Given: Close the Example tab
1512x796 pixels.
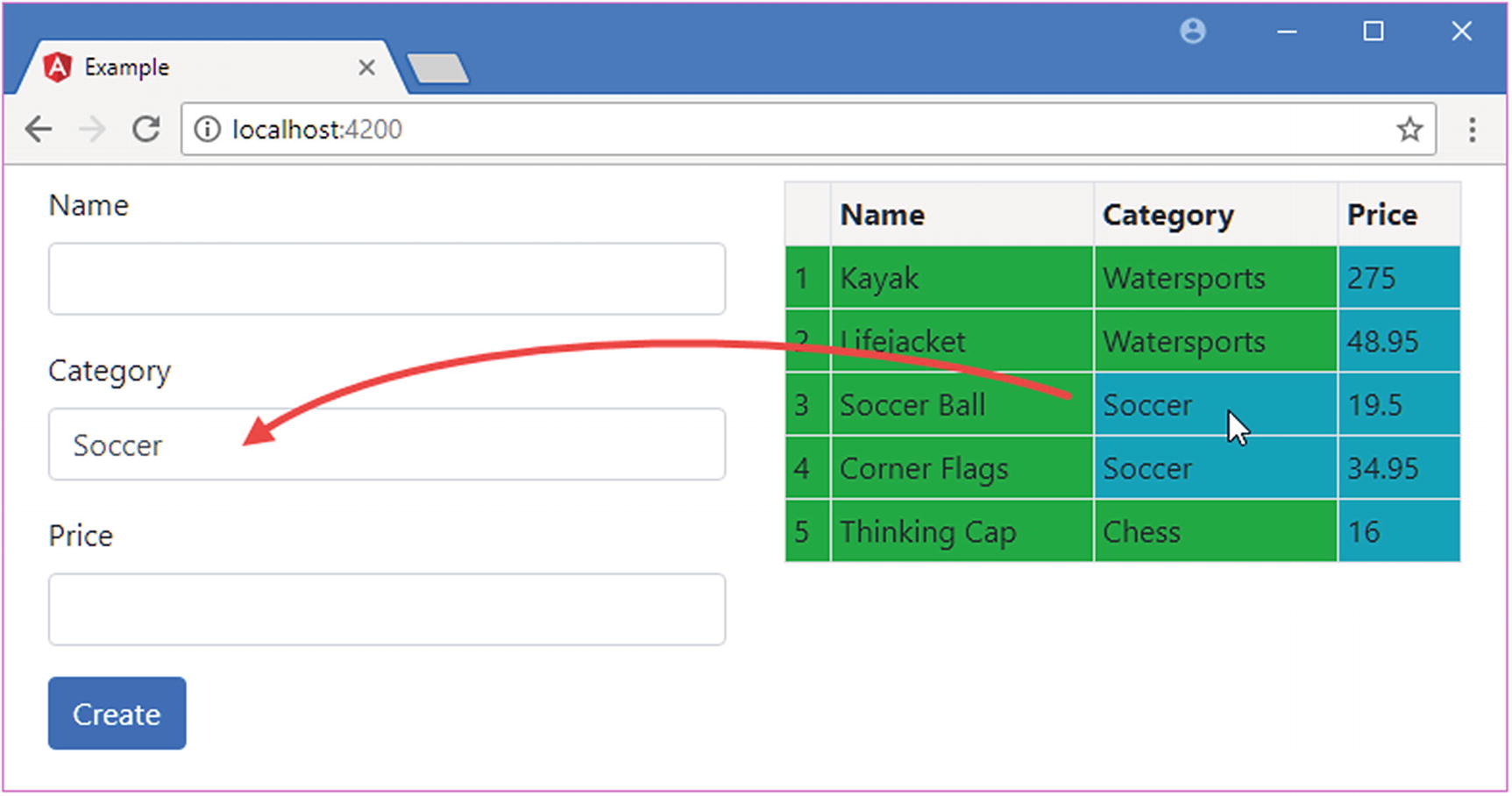Looking at the screenshot, I should (x=367, y=68).
